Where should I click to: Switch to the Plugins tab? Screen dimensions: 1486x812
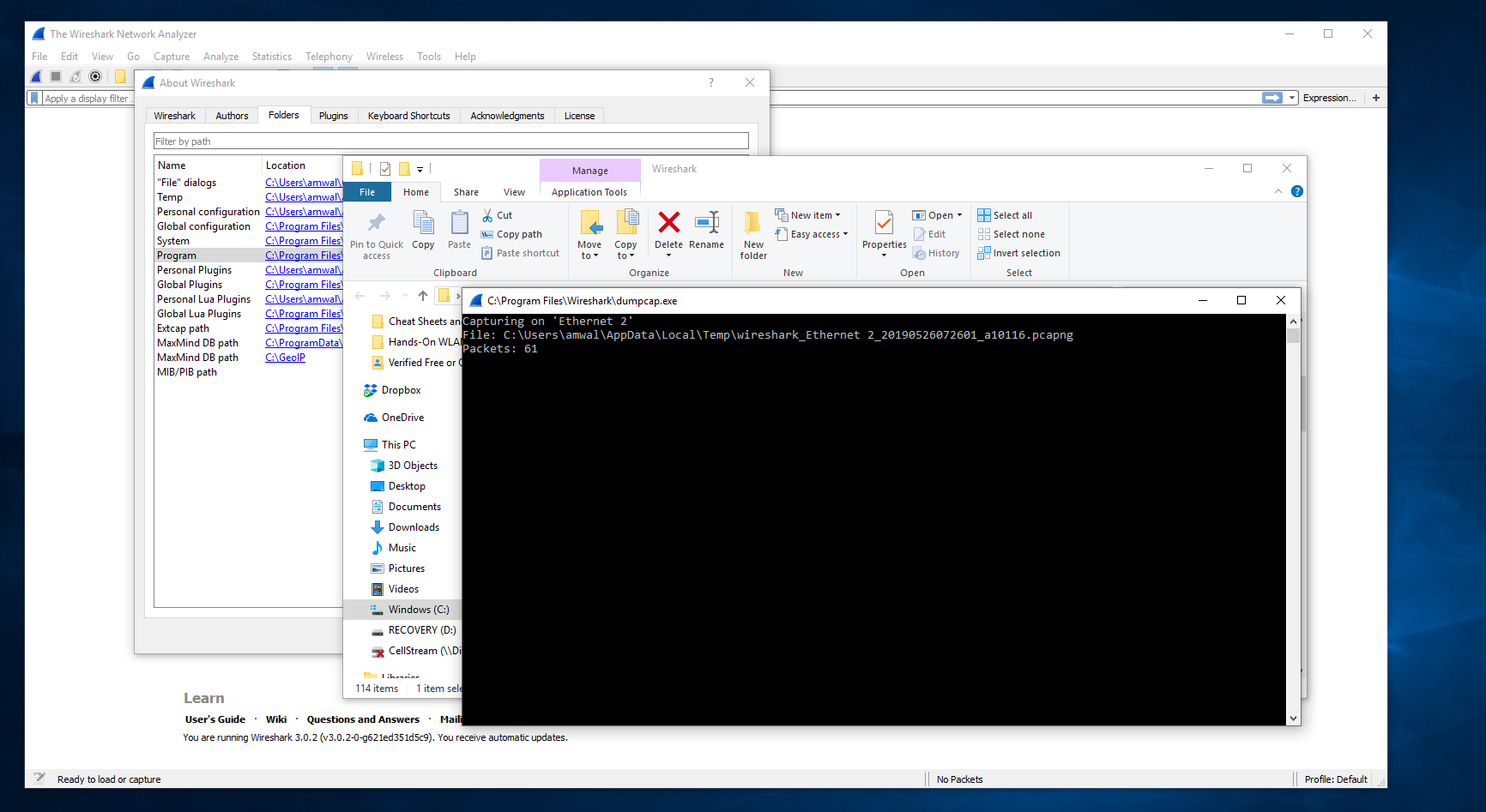click(x=334, y=115)
